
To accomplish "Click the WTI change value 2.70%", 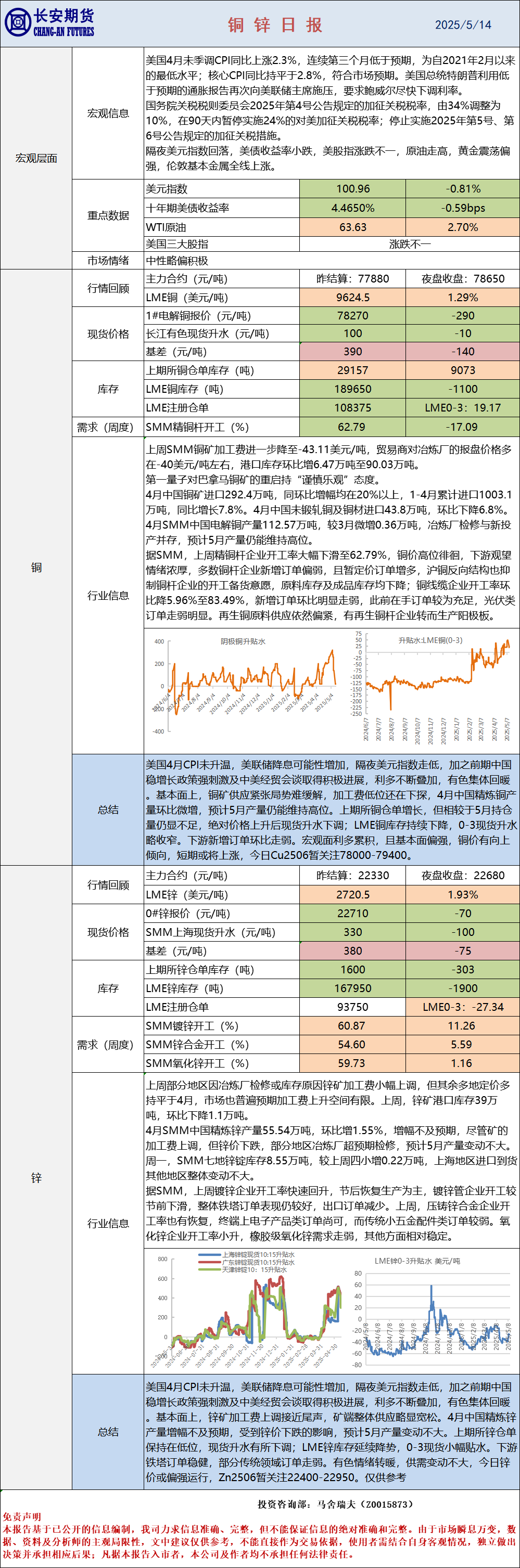I will (x=463, y=227).
